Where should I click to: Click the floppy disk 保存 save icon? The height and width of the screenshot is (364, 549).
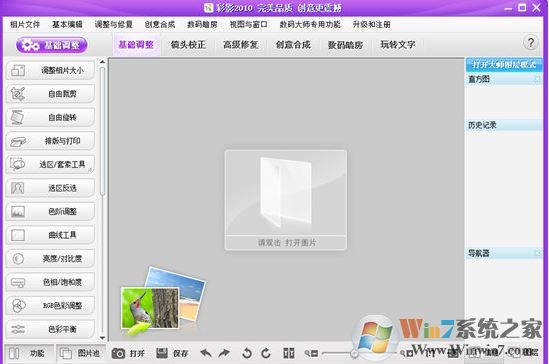(162, 353)
